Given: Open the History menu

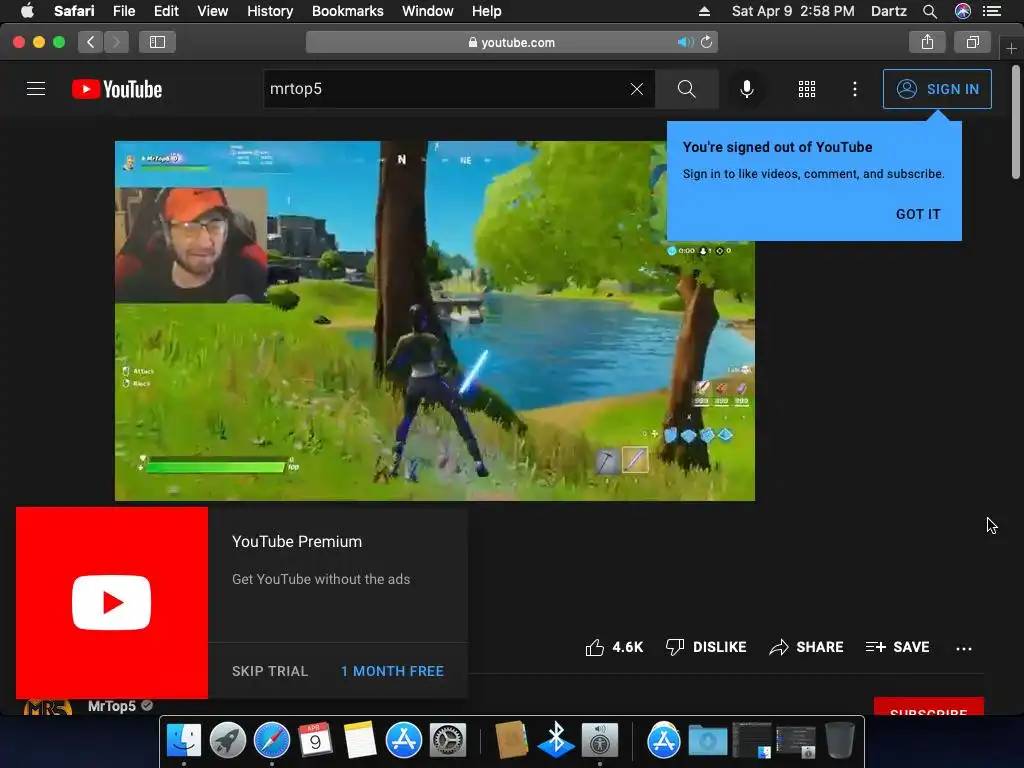Looking at the screenshot, I should 270,11.
